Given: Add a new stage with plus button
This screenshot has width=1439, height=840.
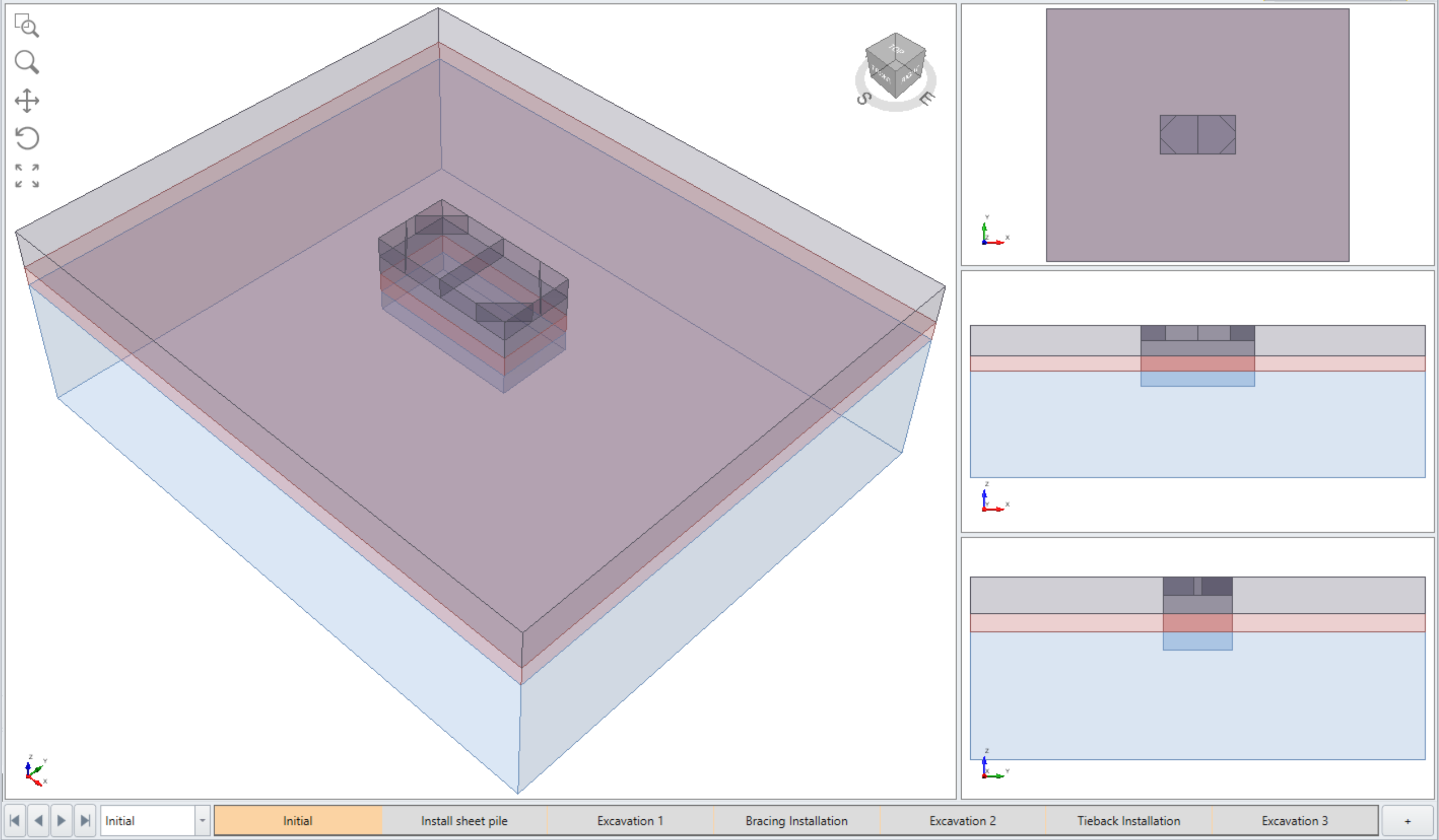Looking at the screenshot, I should 1407,821.
